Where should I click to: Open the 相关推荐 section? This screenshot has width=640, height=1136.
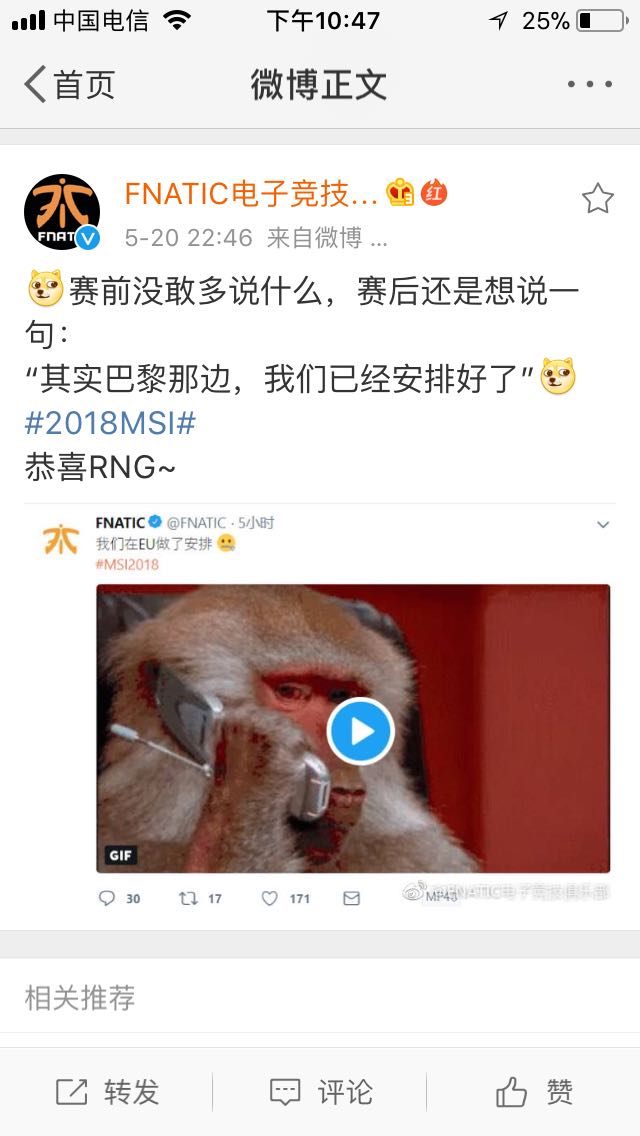80,998
